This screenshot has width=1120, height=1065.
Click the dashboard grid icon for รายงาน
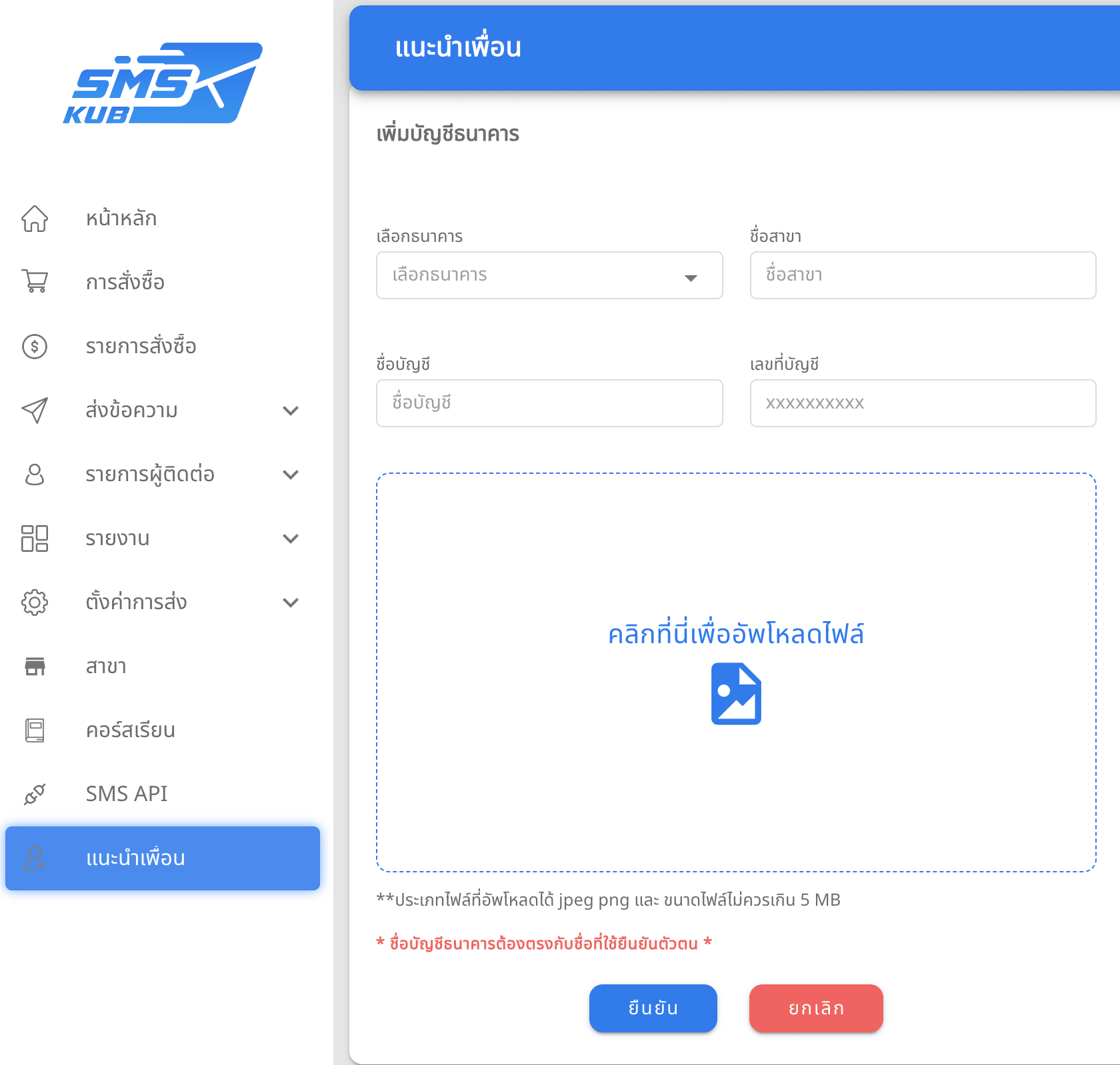pyautogui.click(x=35, y=538)
